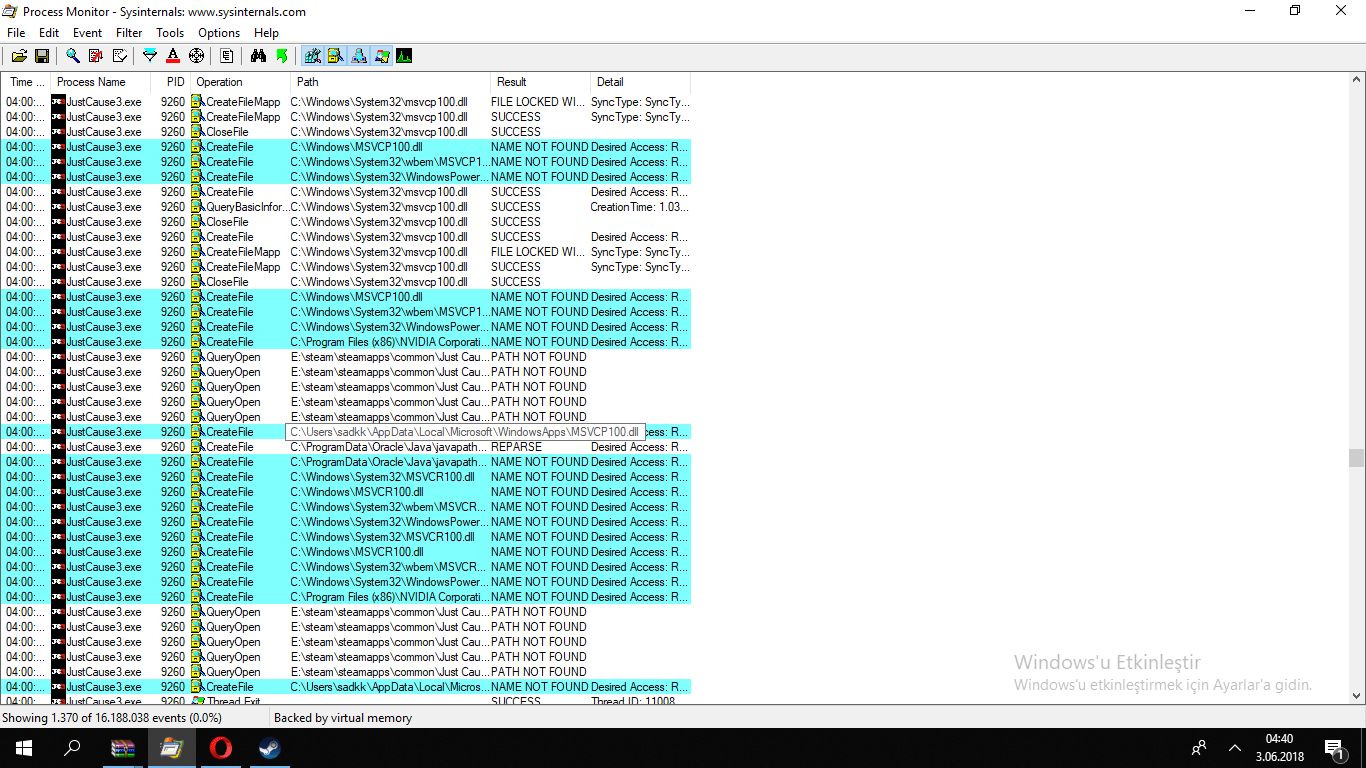The width and height of the screenshot is (1366, 768).
Task: Open the Options menu
Action: click(x=219, y=33)
